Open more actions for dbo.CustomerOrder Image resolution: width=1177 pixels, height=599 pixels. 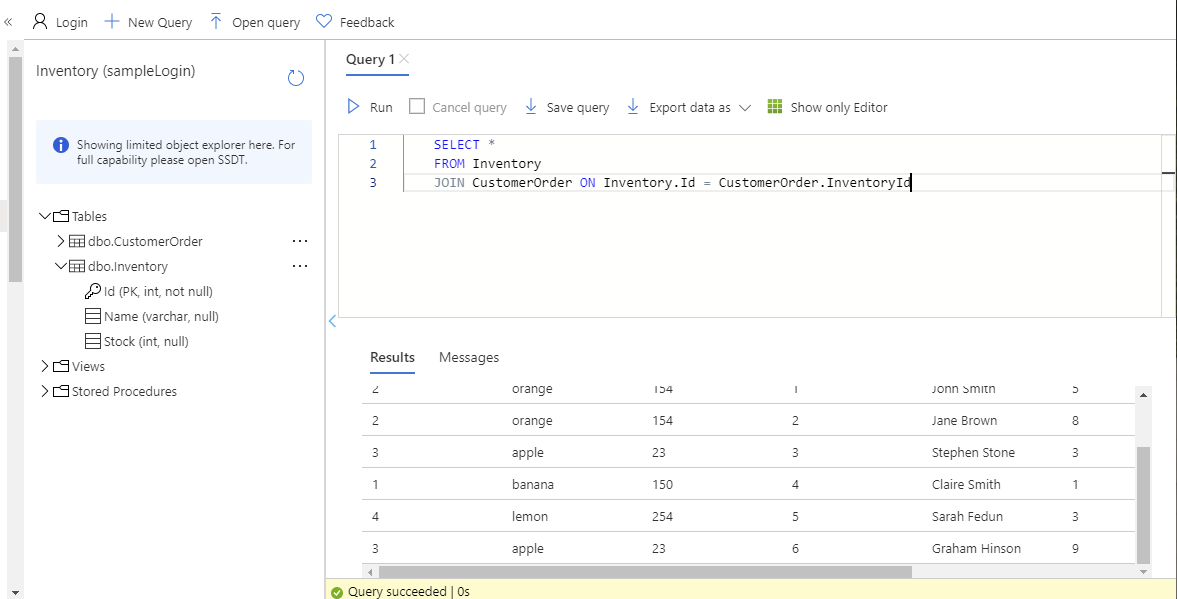pos(300,241)
